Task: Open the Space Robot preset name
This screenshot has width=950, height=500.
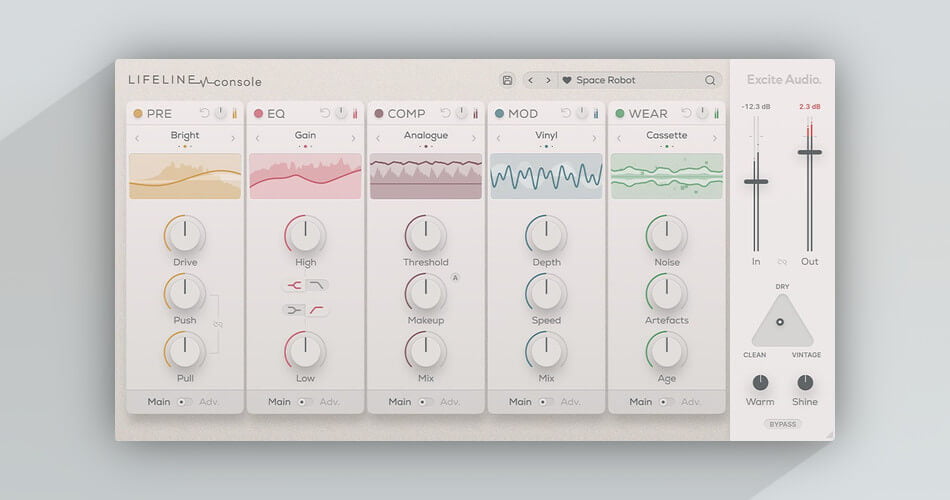Action: 606,80
